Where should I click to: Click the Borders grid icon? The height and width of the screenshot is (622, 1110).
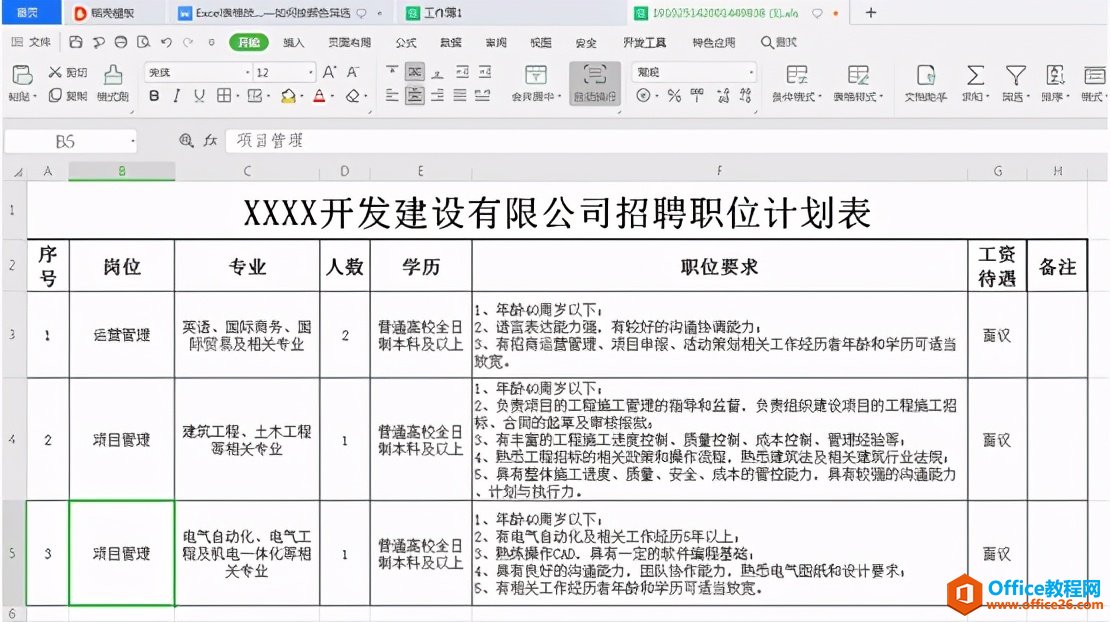pos(224,96)
